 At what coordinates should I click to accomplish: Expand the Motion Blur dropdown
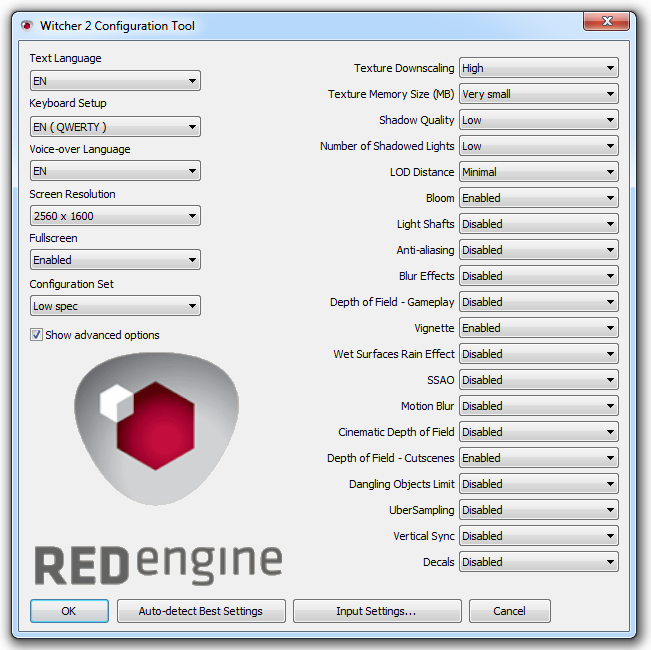coord(538,406)
